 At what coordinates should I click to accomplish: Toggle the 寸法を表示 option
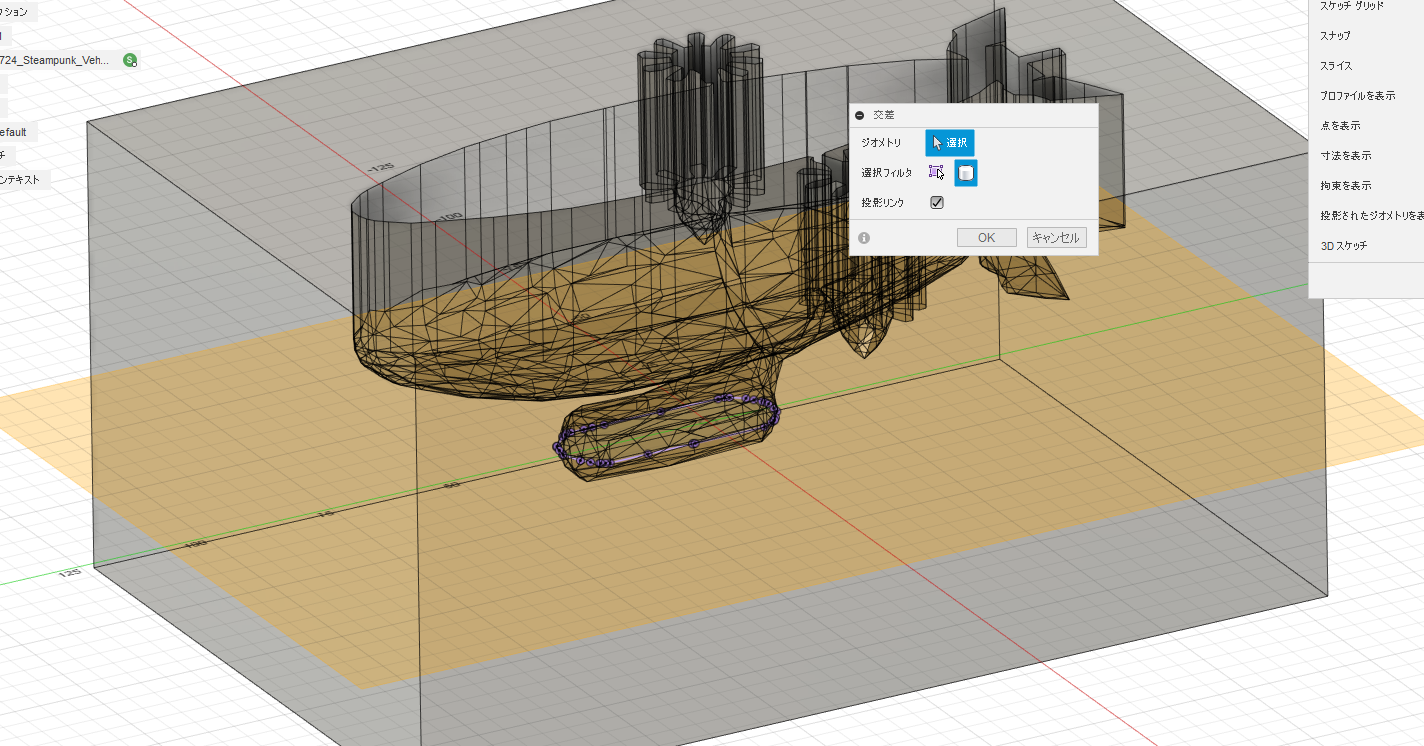[x=1345, y=156]
